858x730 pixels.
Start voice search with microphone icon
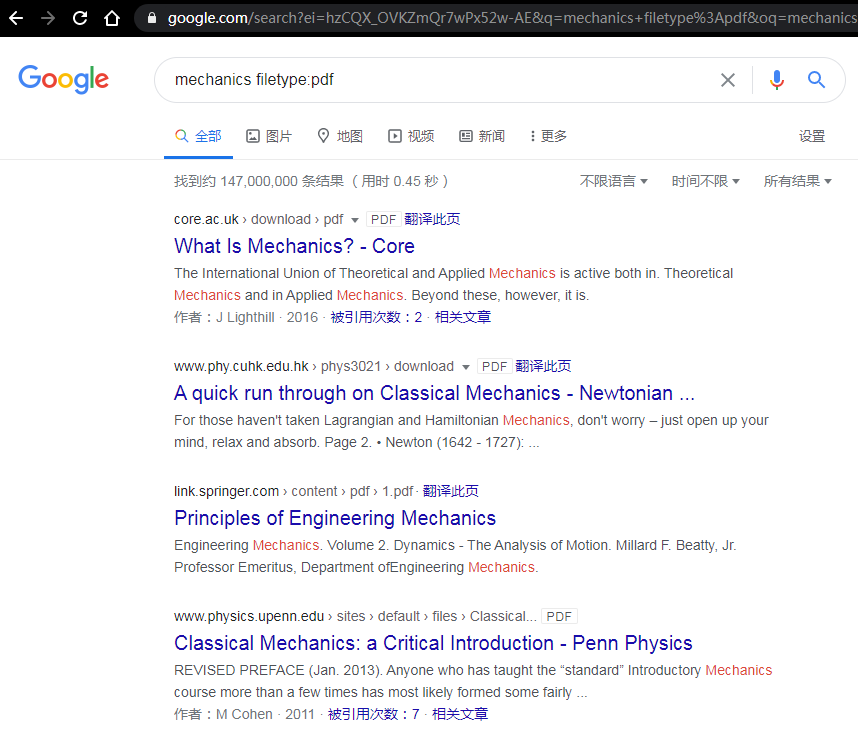point(777,80)
